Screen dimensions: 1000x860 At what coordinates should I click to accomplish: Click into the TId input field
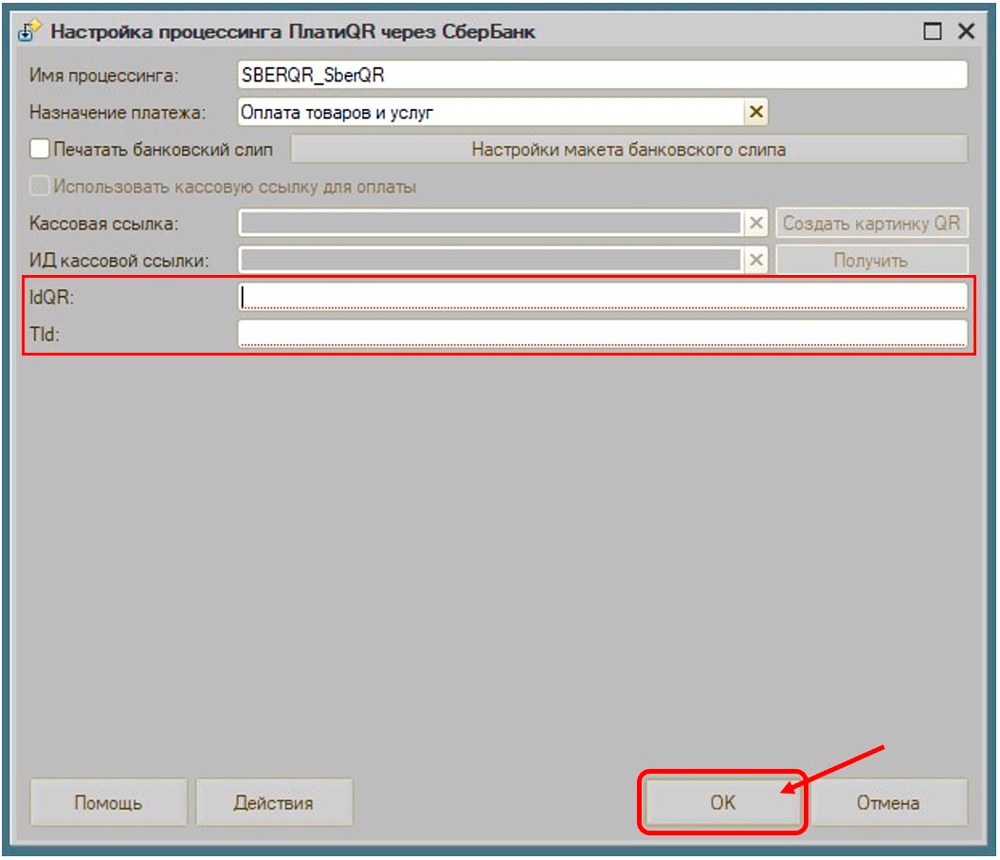coord(603,334)
